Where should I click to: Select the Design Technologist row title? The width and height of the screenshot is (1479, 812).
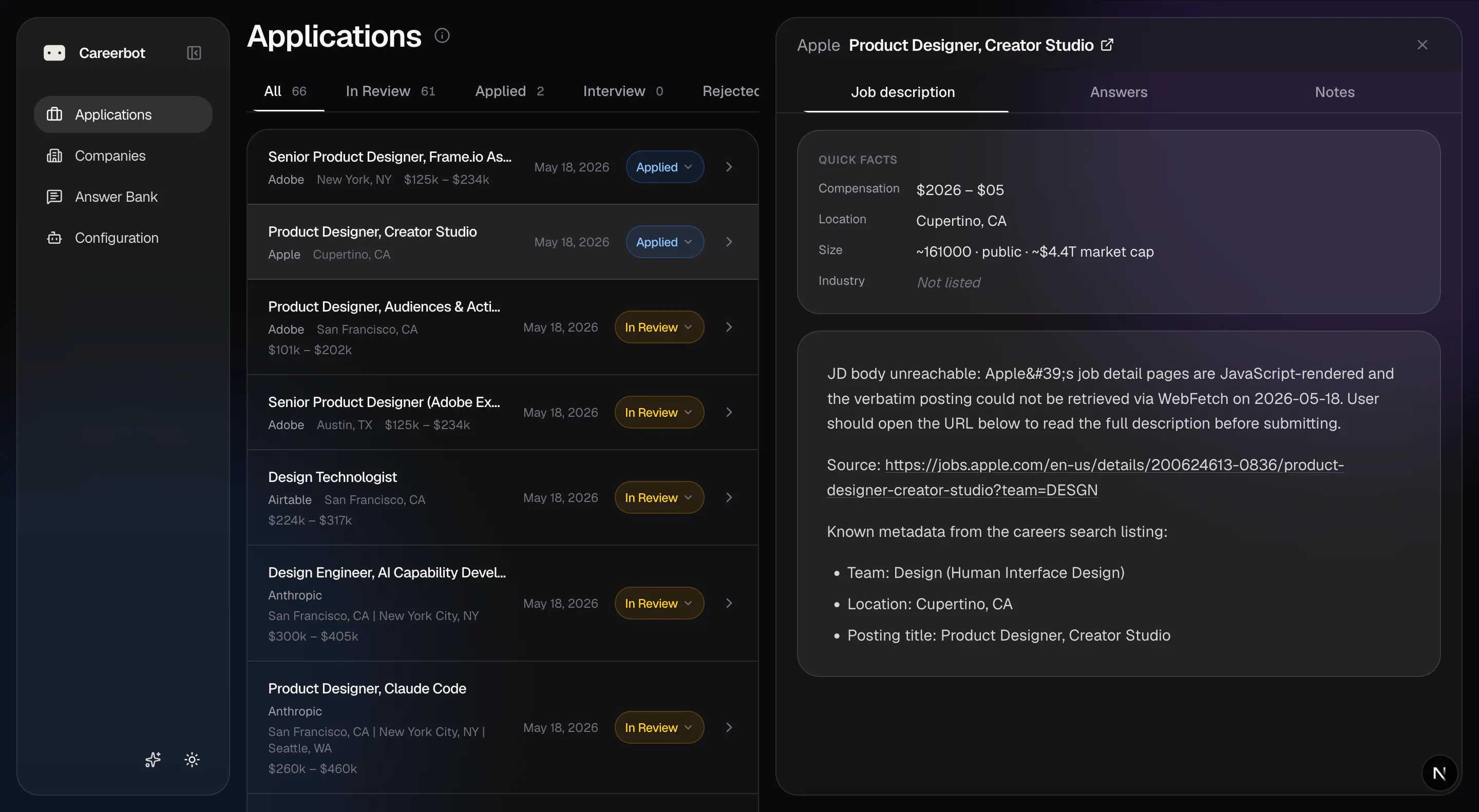[332, 477]
